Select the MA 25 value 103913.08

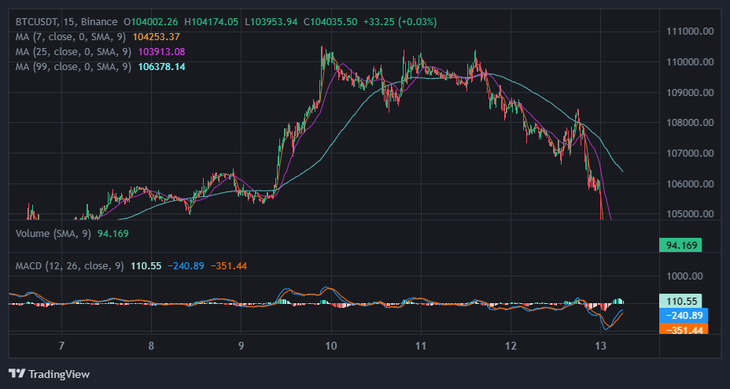point(162,52)
